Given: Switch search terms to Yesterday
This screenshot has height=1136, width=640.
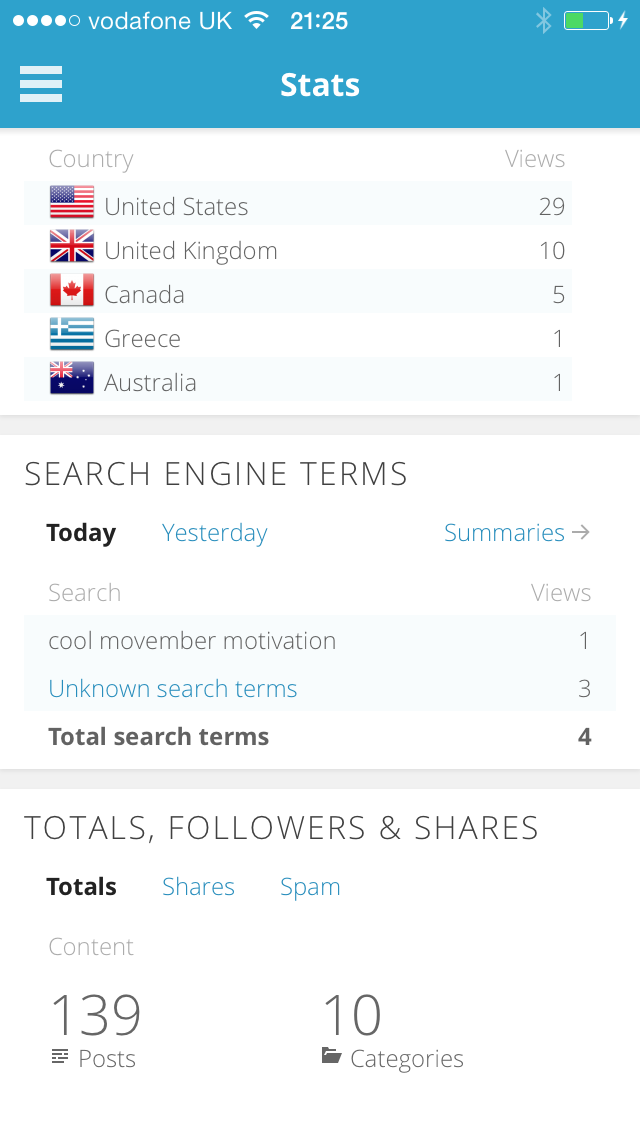Looking at the screenshot, I should (x=214, y=533).
